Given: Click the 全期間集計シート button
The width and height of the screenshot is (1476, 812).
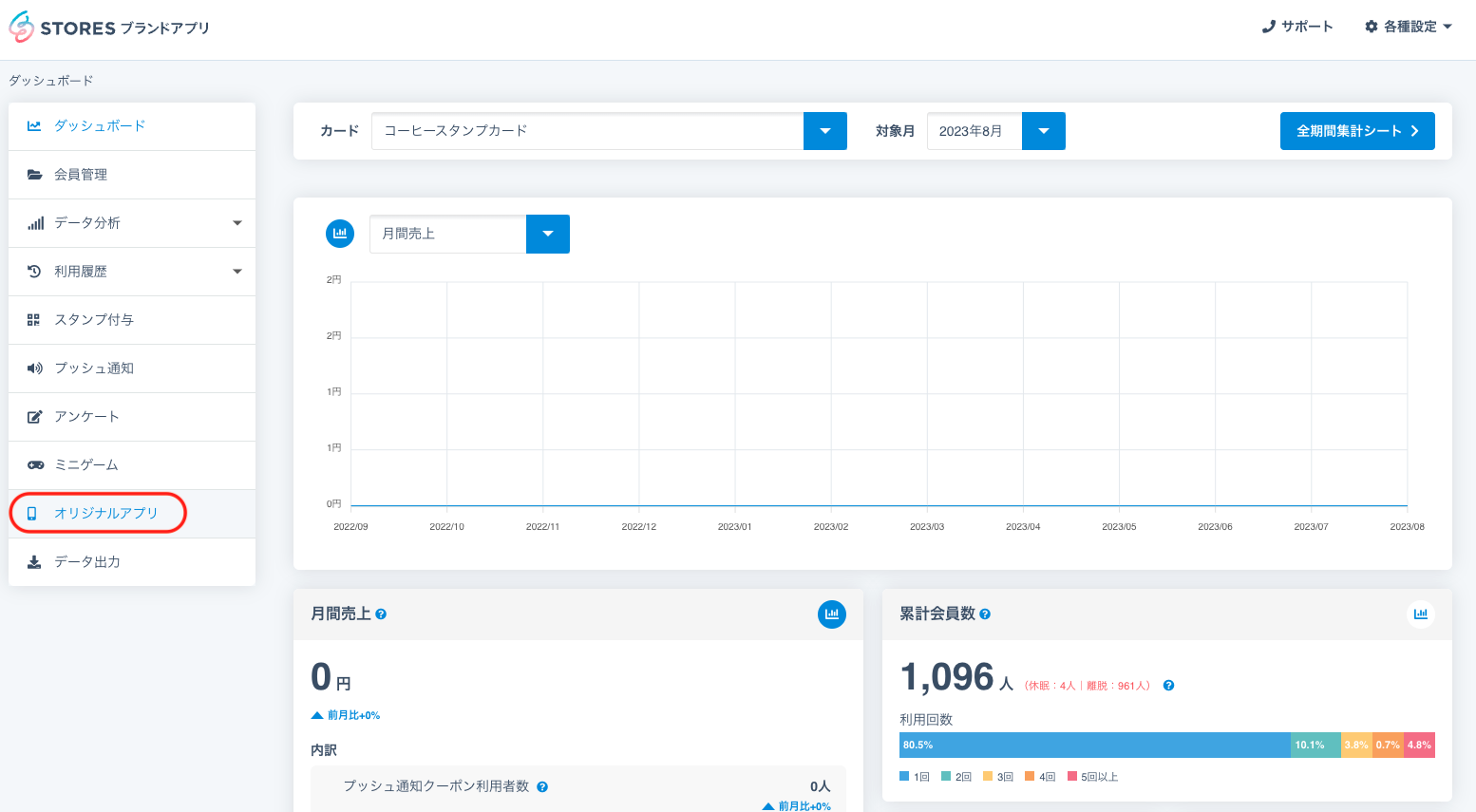Looking at the screenshot, I should click(x=1357, y=131).
